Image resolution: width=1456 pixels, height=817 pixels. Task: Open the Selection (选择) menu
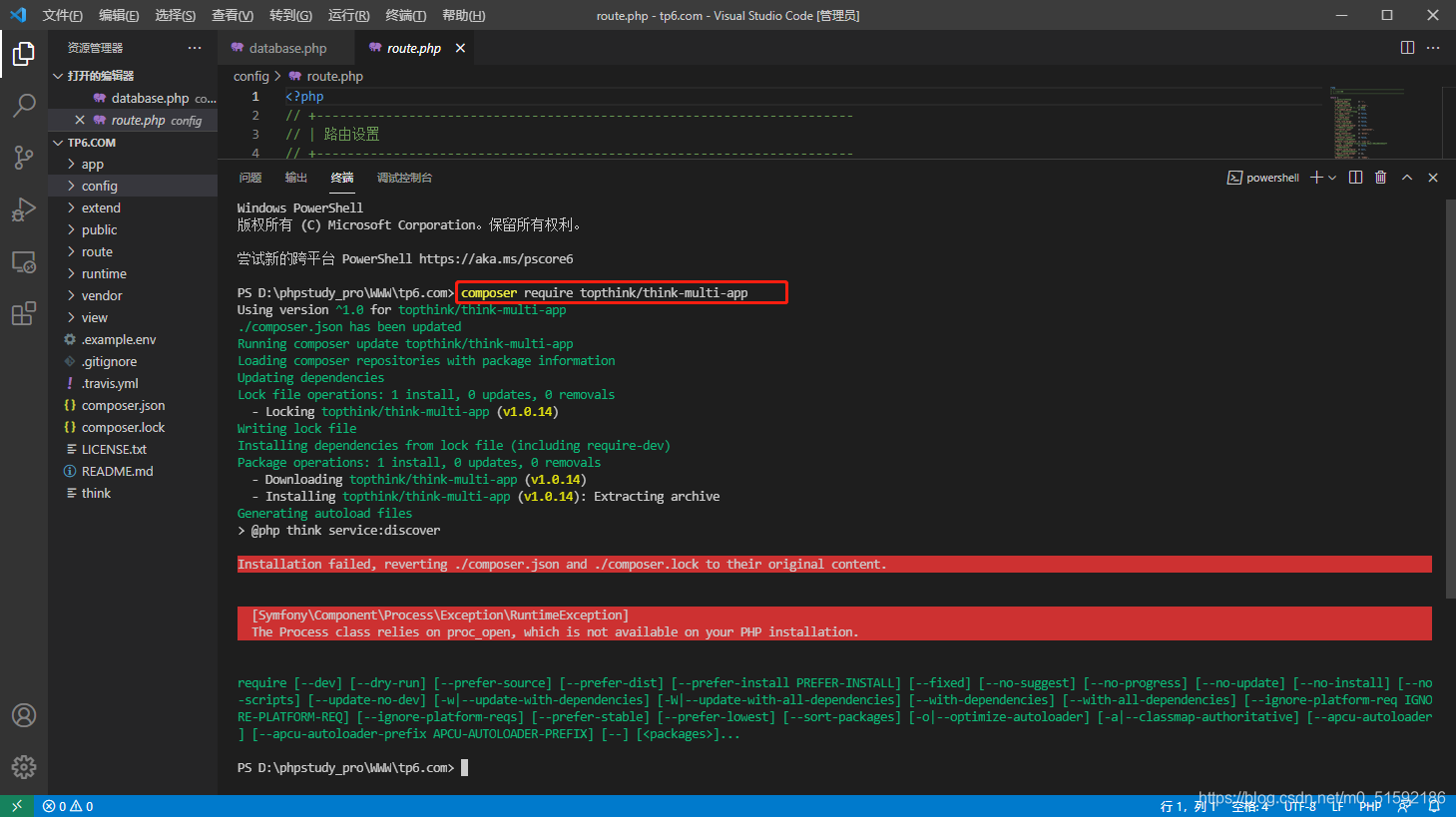pos(176,15)
